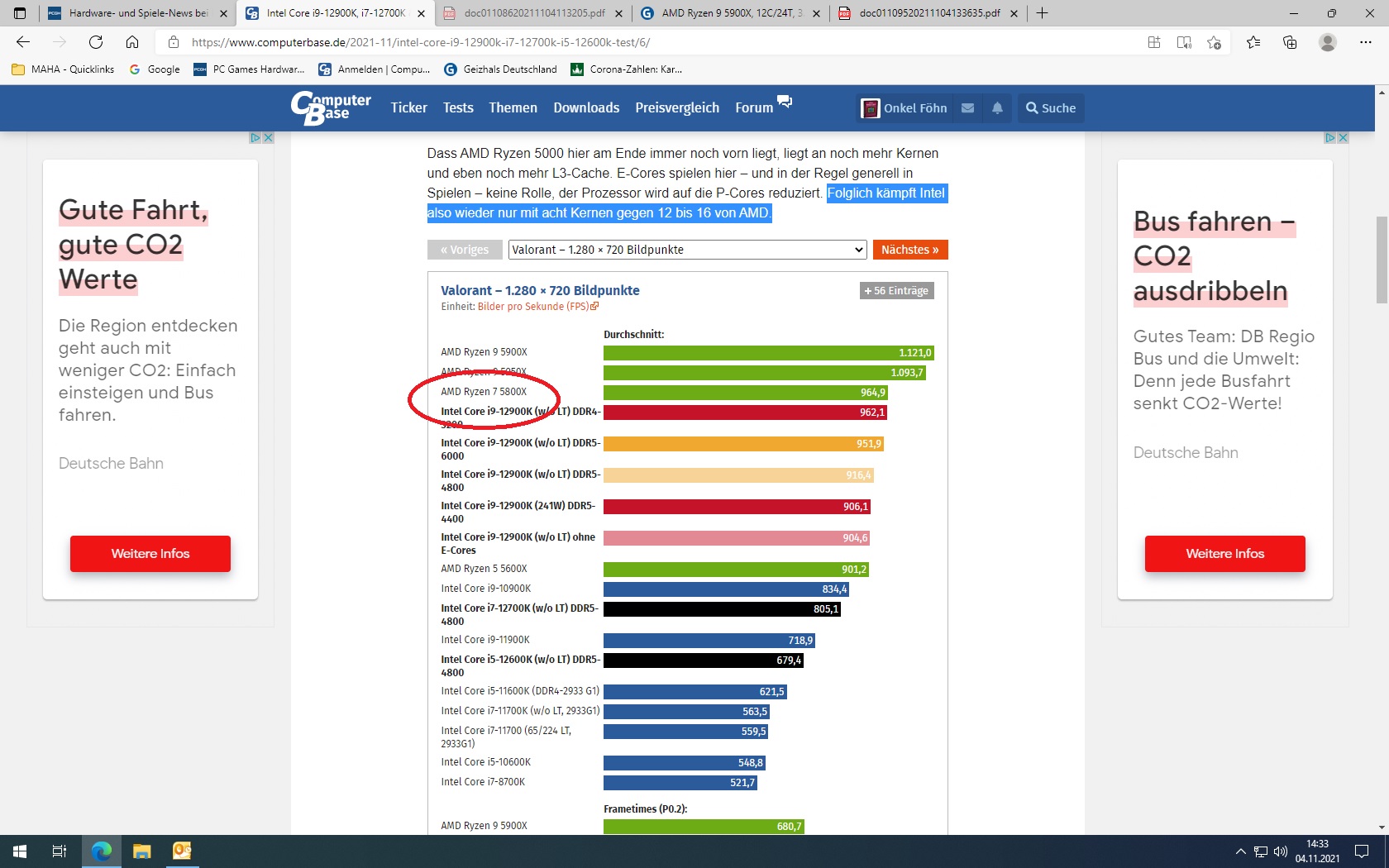The height and width of the screenshot is (868, 1389).
Task: Toggle Immersive Reader icon
Action: pyautogui.click(x=1184, y=42)
